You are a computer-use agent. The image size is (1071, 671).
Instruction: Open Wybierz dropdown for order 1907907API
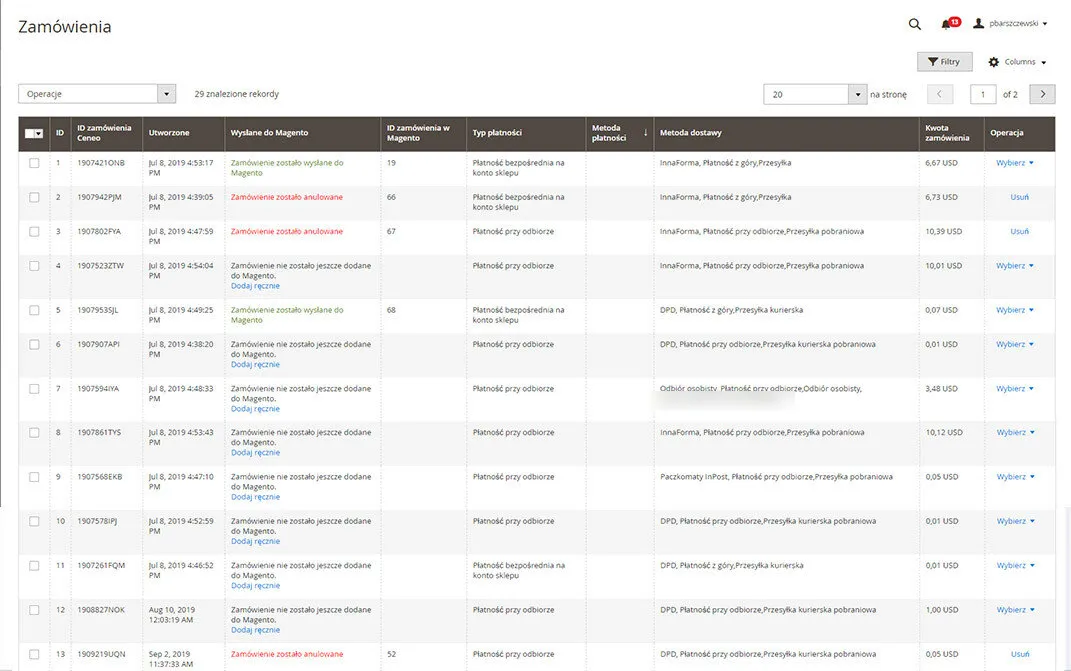pos(1015,344)
